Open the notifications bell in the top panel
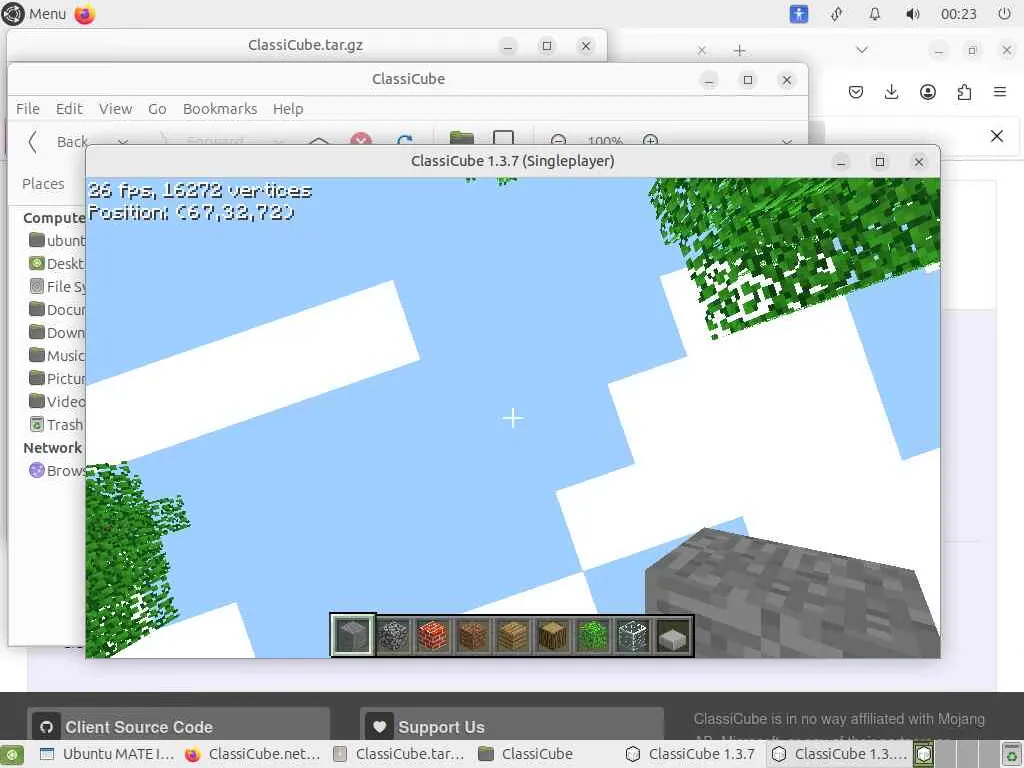Screen dimensions: 1024x768 [x=874, y=14]
